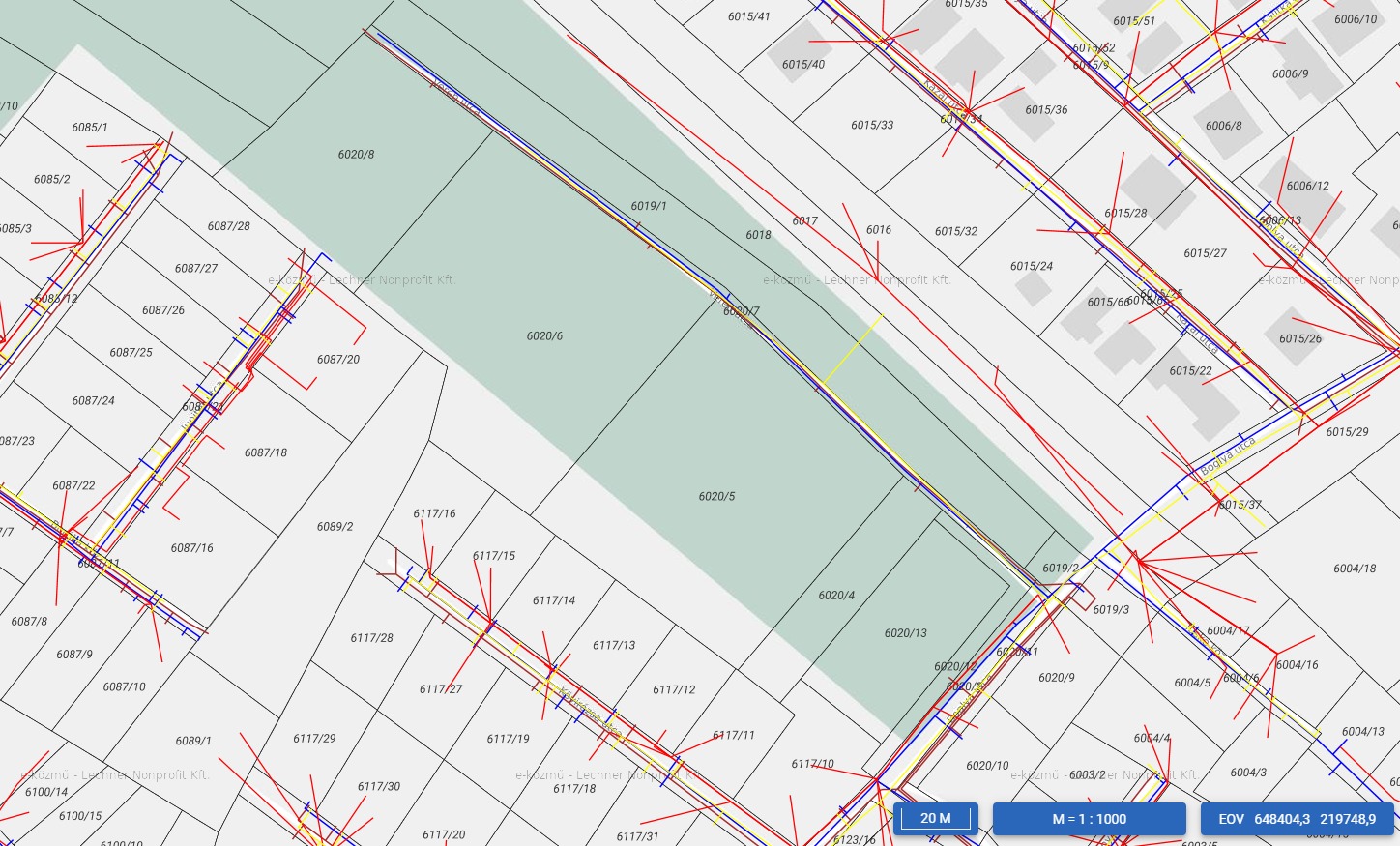The image size is (1400, 846).
Task: Click parcel 6019/1 label
Action: coord(649,206)
